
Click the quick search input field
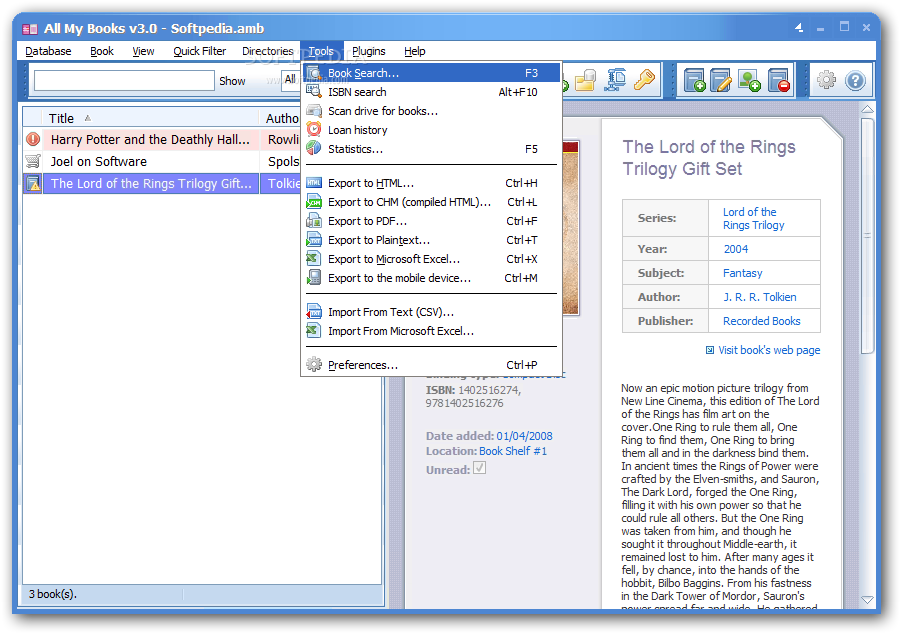[x=124, y=80]
